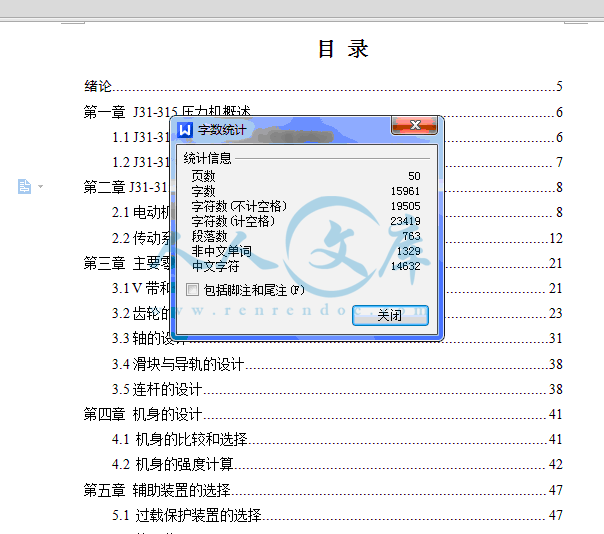Open the 绪论 table of contents entry

pos(323,86)
